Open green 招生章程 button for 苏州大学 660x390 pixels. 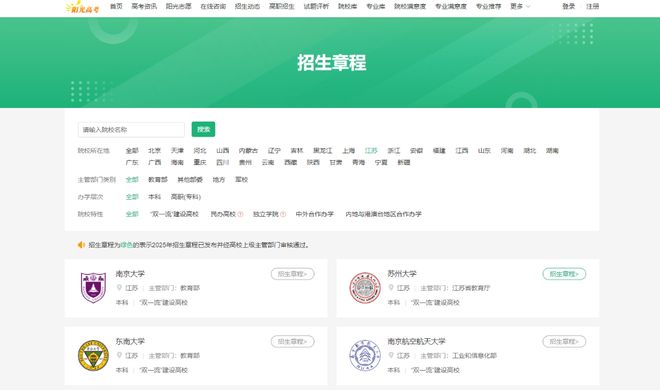pyautogui.click(x=564, y=274)
